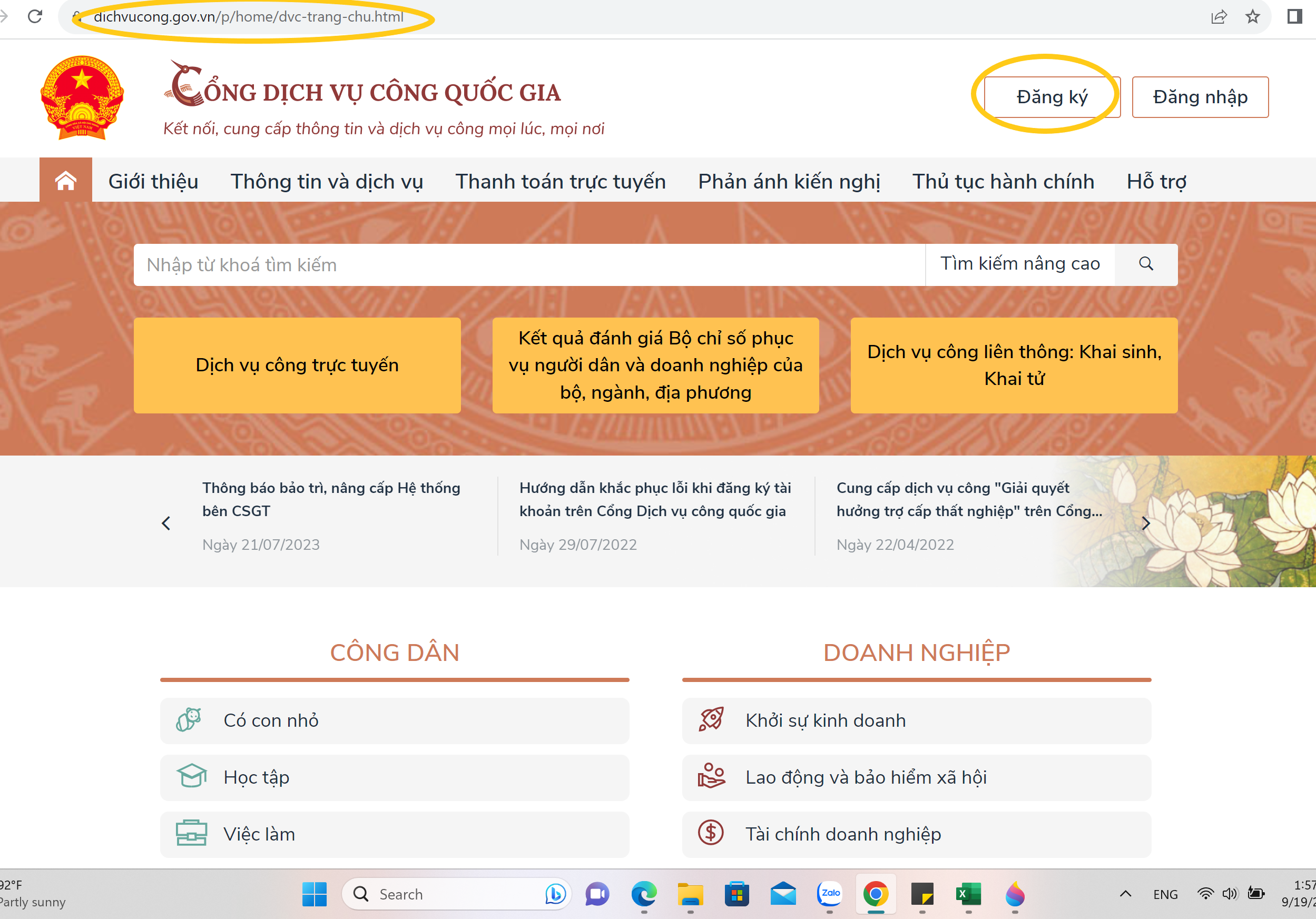Open Tìm kiếm nâng cao search
The width and height of the screenshot is (1316, 919).
(1020, 264)
